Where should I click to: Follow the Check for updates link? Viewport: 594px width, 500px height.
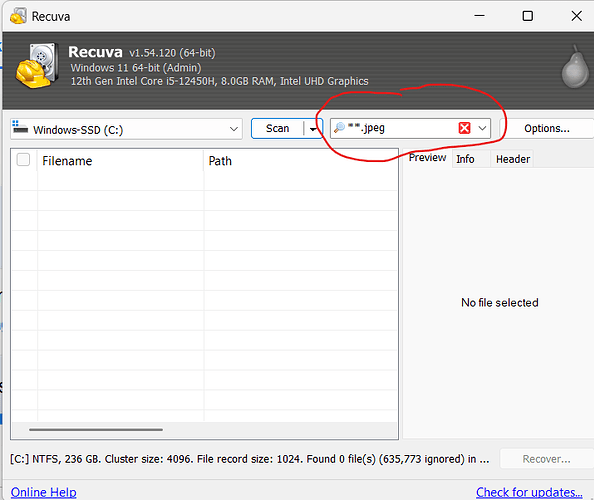click(x=529, y=492)
